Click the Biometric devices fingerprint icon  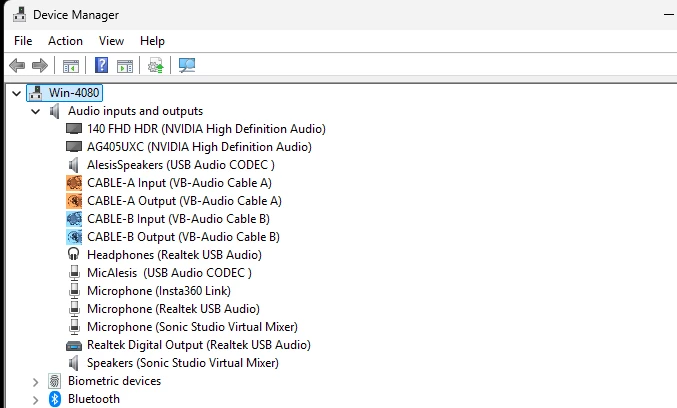(54, 381)
